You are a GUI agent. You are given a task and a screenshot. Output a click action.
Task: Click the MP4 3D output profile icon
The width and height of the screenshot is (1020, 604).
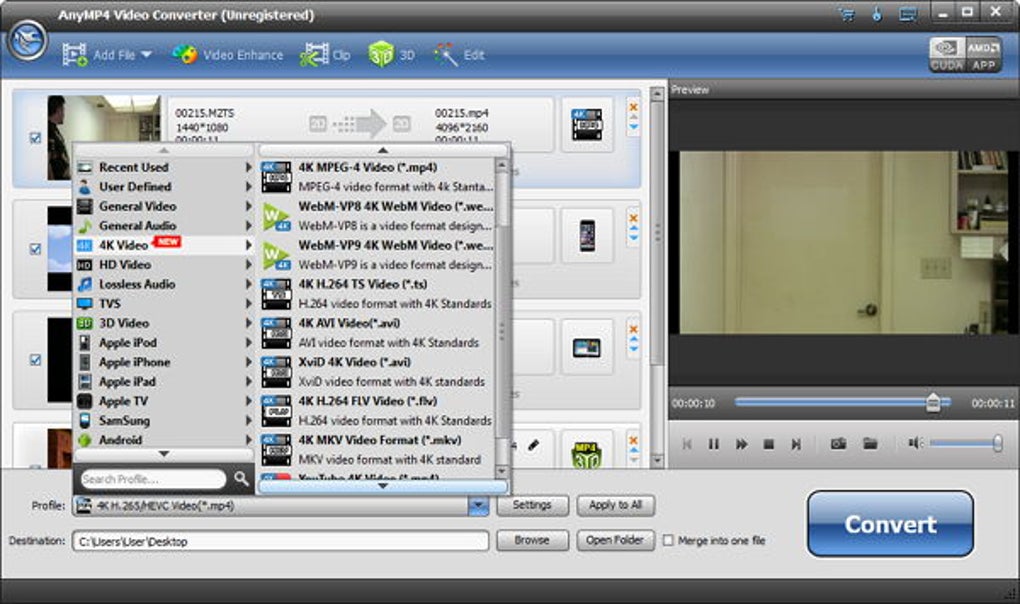coord(587,455)
